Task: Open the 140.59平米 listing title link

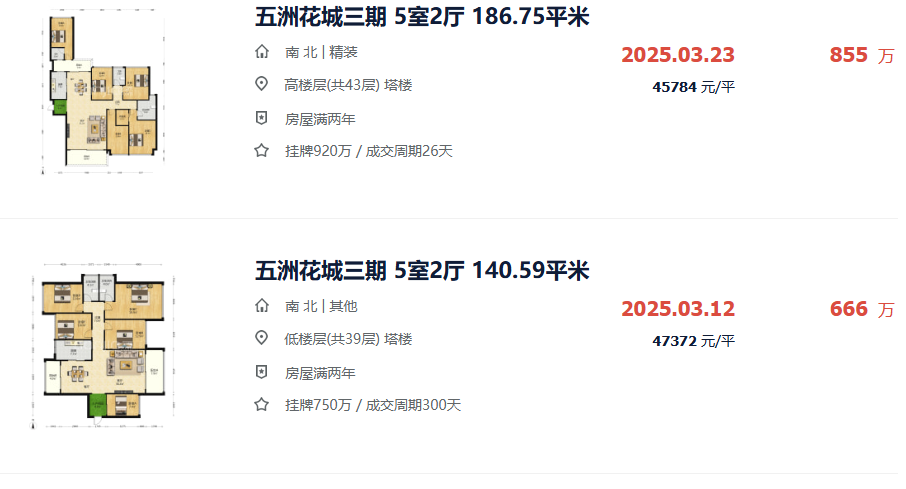Action: click(422, 271)
